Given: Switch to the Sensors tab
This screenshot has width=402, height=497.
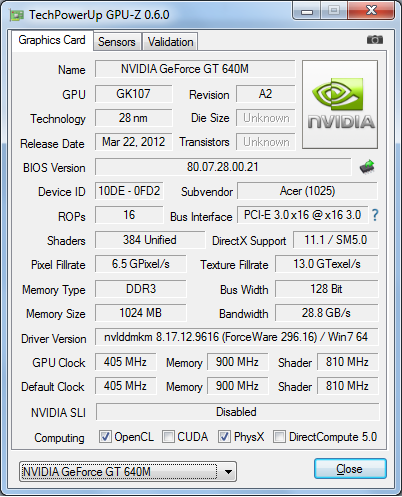Looking at the screenshot, I should (117, 42).
